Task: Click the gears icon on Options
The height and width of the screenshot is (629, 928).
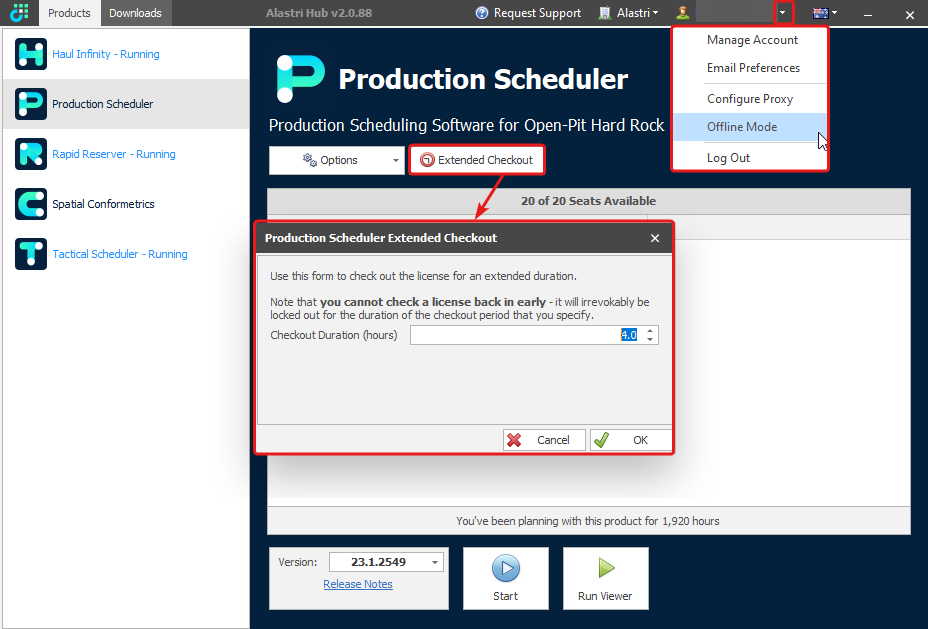Action: [x=310, y=160]
